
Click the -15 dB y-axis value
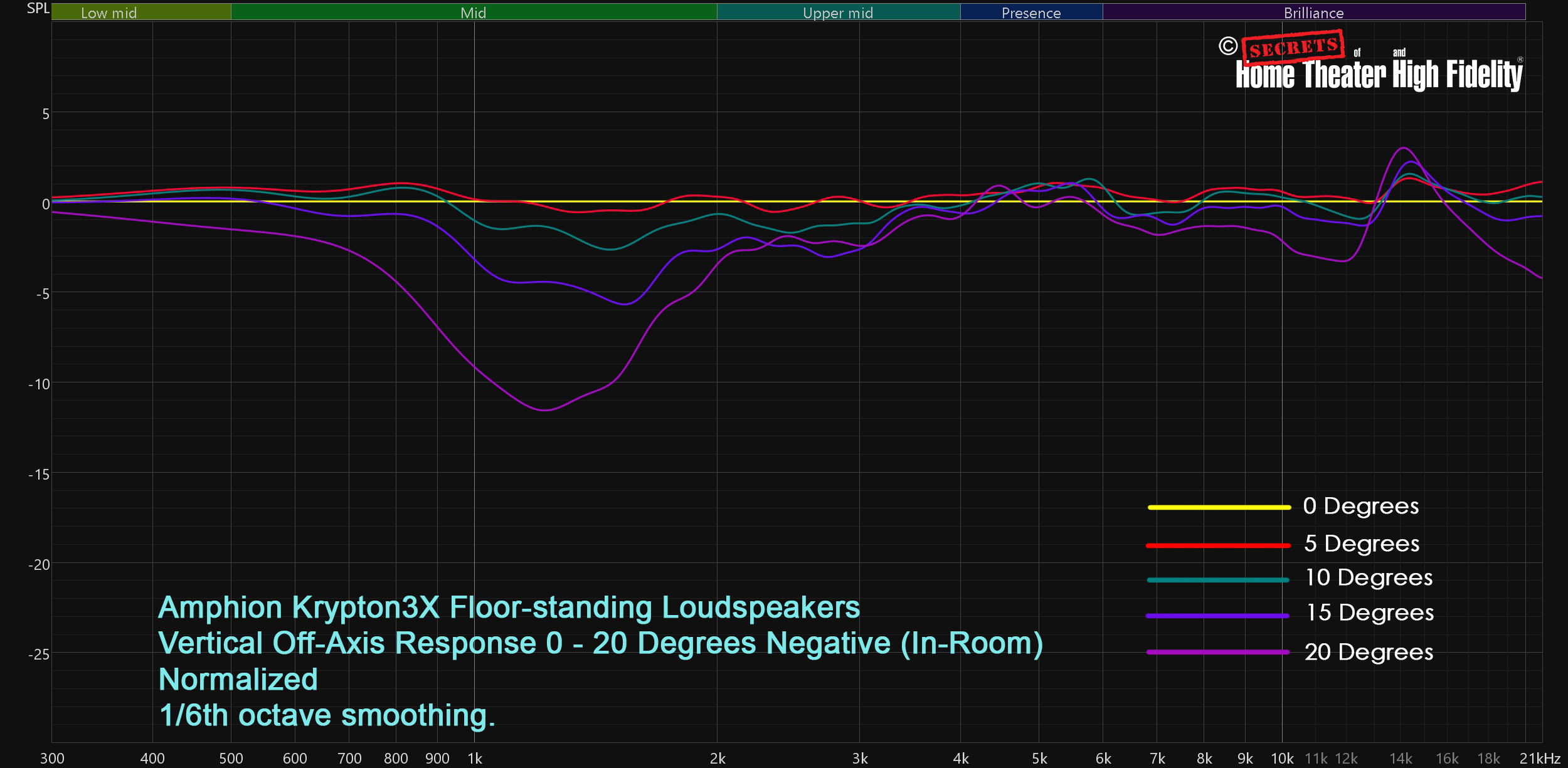(39, 475)
